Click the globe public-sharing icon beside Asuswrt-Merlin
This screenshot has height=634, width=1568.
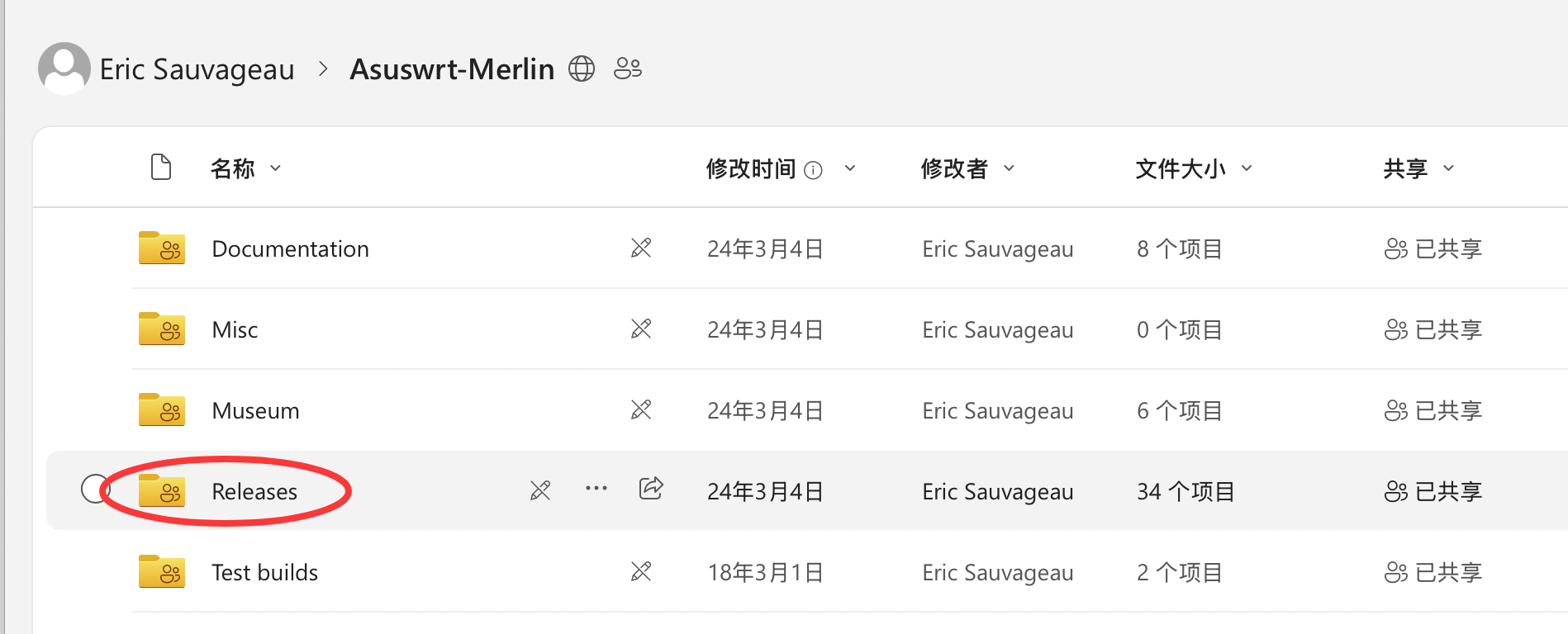pyautogui.click(x=582, y=69)
